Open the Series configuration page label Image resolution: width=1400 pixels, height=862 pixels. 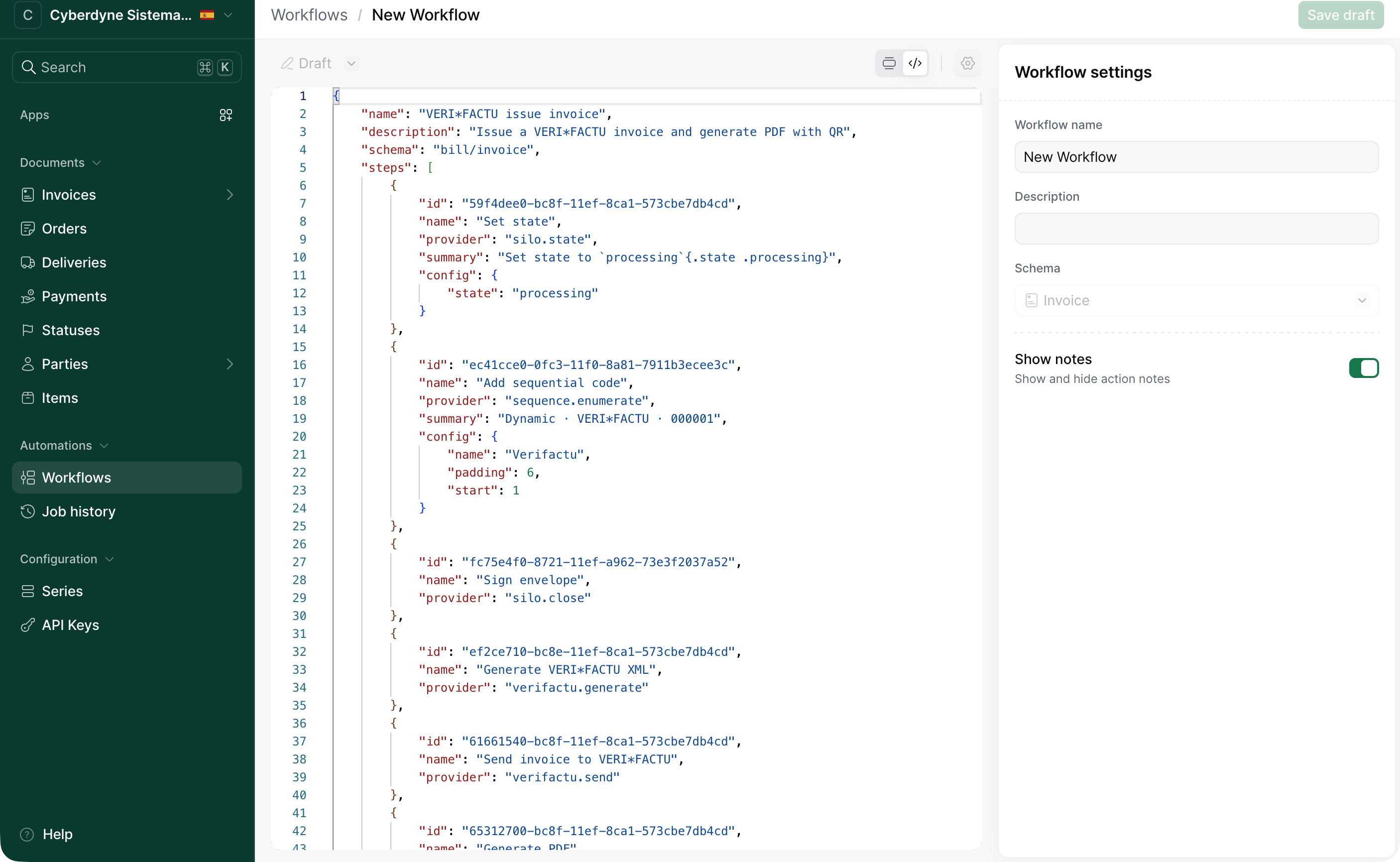[62, 591]
